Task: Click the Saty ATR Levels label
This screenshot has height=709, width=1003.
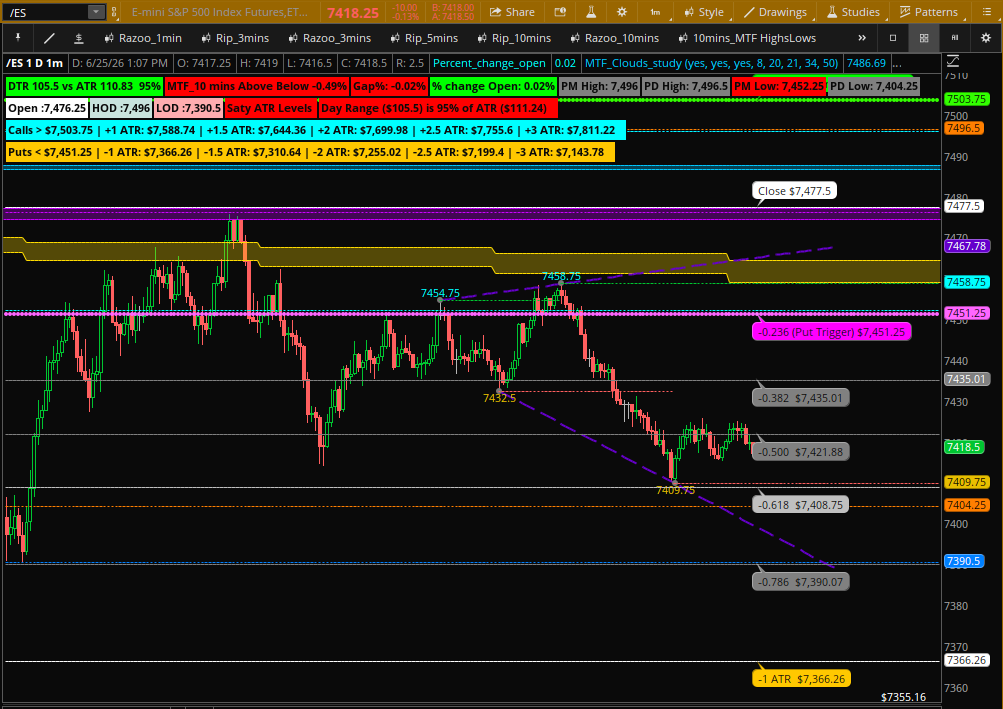Action: (269, 108)
